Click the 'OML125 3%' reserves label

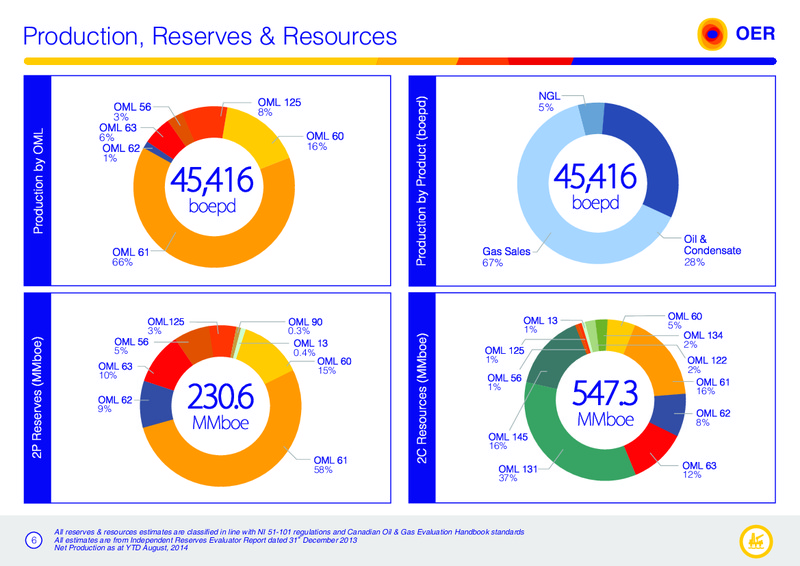166,326
